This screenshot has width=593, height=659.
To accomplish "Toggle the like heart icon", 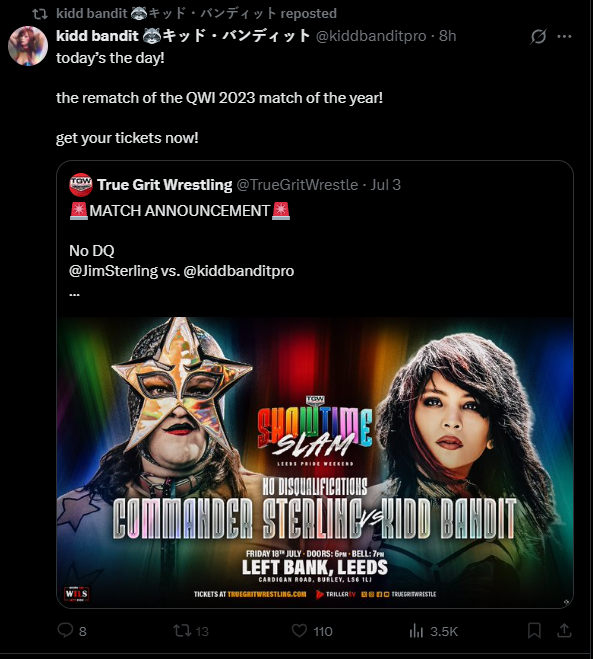I will (x=299, y=630).
